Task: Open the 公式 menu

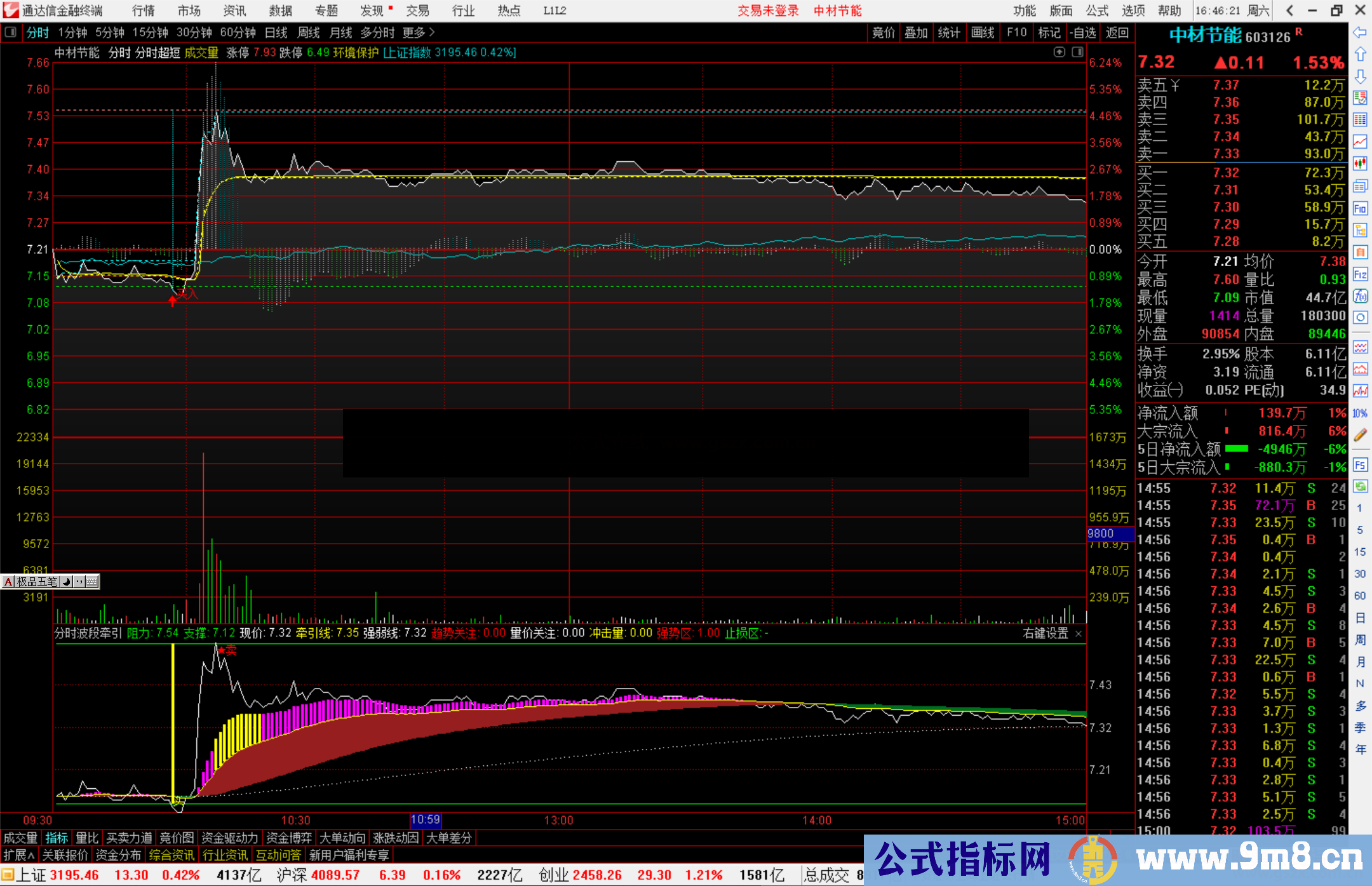Action: coord(1097,11)
